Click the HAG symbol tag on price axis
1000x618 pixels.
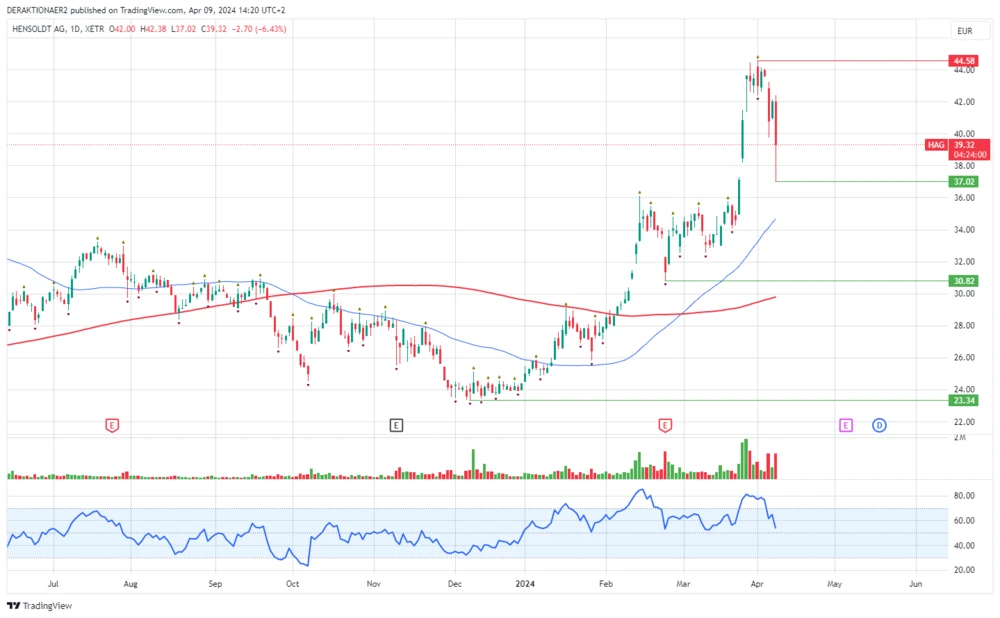[x=936, y=145]
